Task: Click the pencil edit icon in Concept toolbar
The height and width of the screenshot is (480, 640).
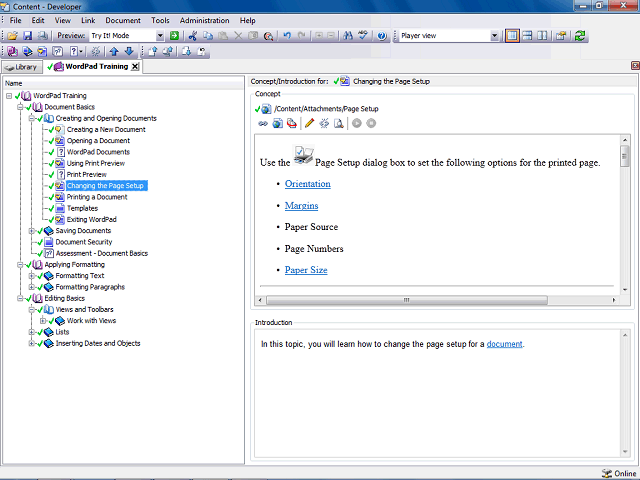Action: [309, 123]
